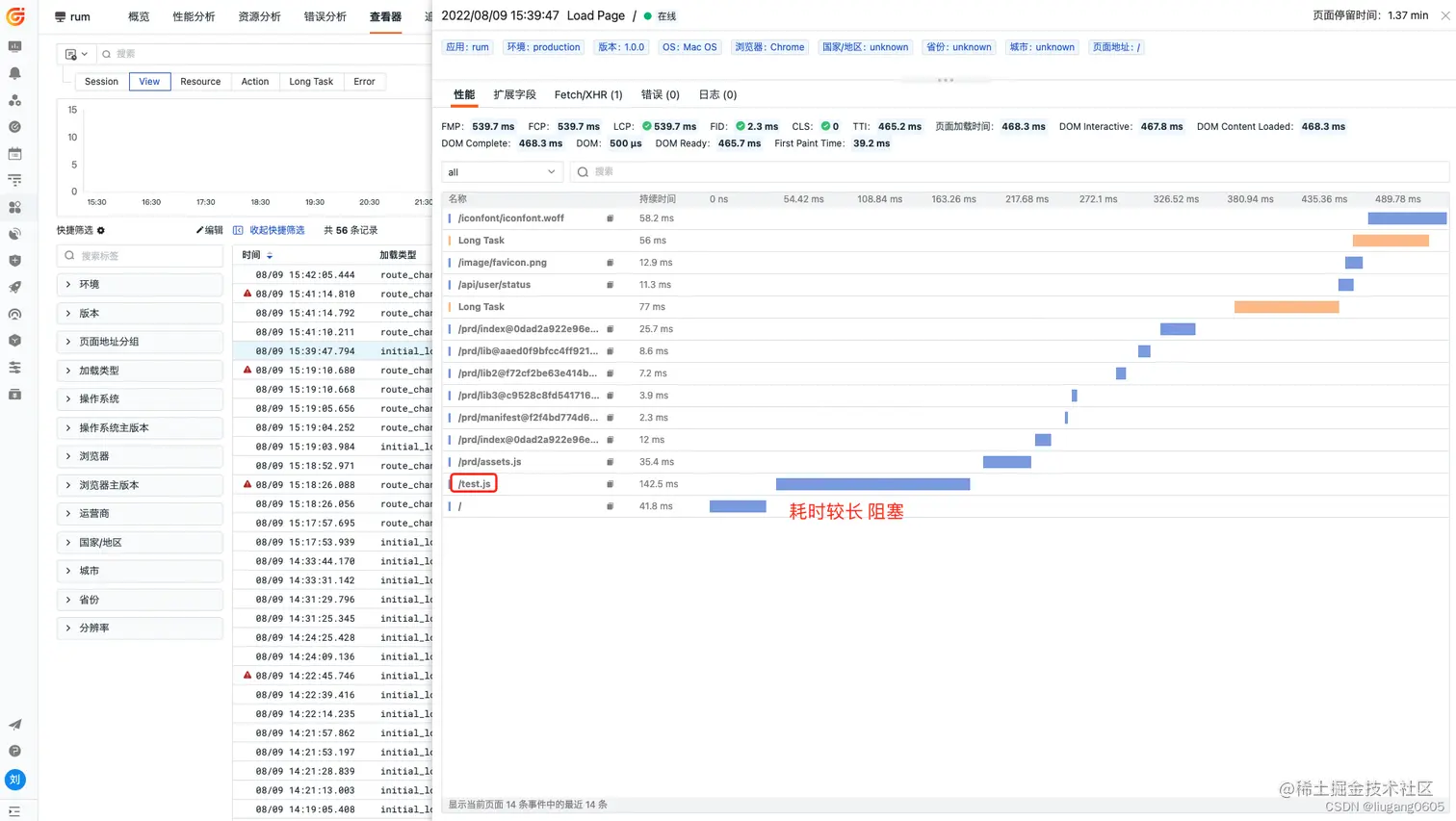The height and width of the screenshot is (821, 1456).
Task: Open the security shield sidebar icon
Action: point(15,261)
